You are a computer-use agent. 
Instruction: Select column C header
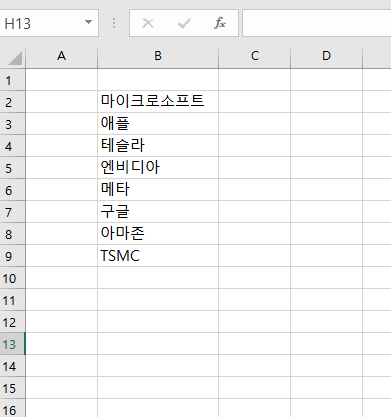[255, 56]
